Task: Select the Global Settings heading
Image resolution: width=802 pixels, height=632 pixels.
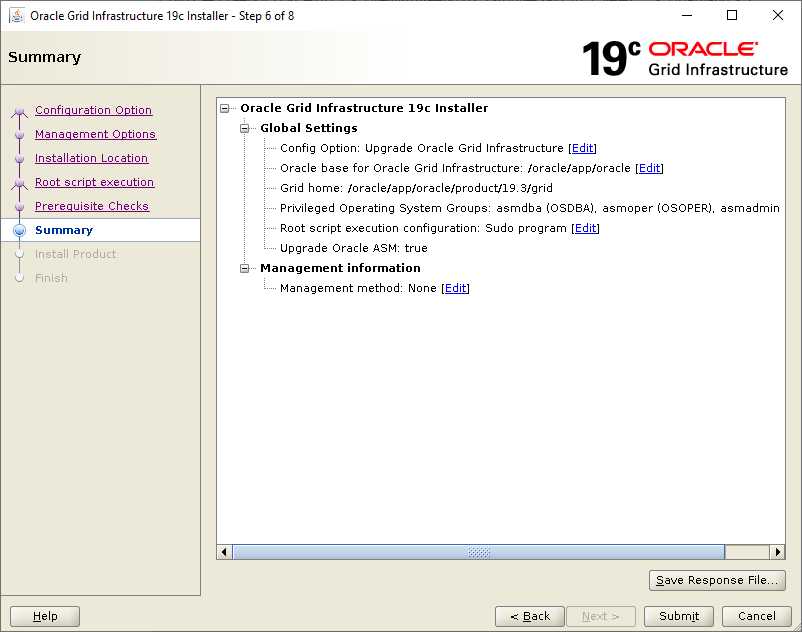Action: point(308,128)
